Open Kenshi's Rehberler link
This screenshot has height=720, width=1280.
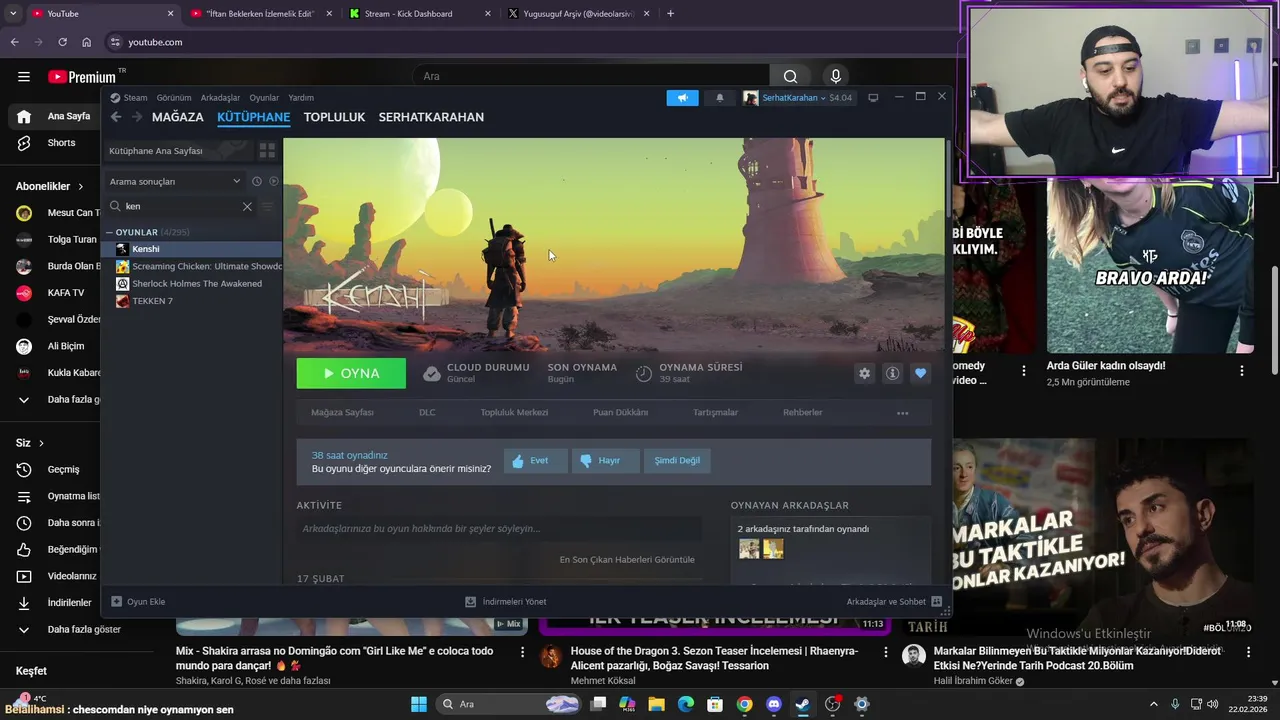coord(803,413)
